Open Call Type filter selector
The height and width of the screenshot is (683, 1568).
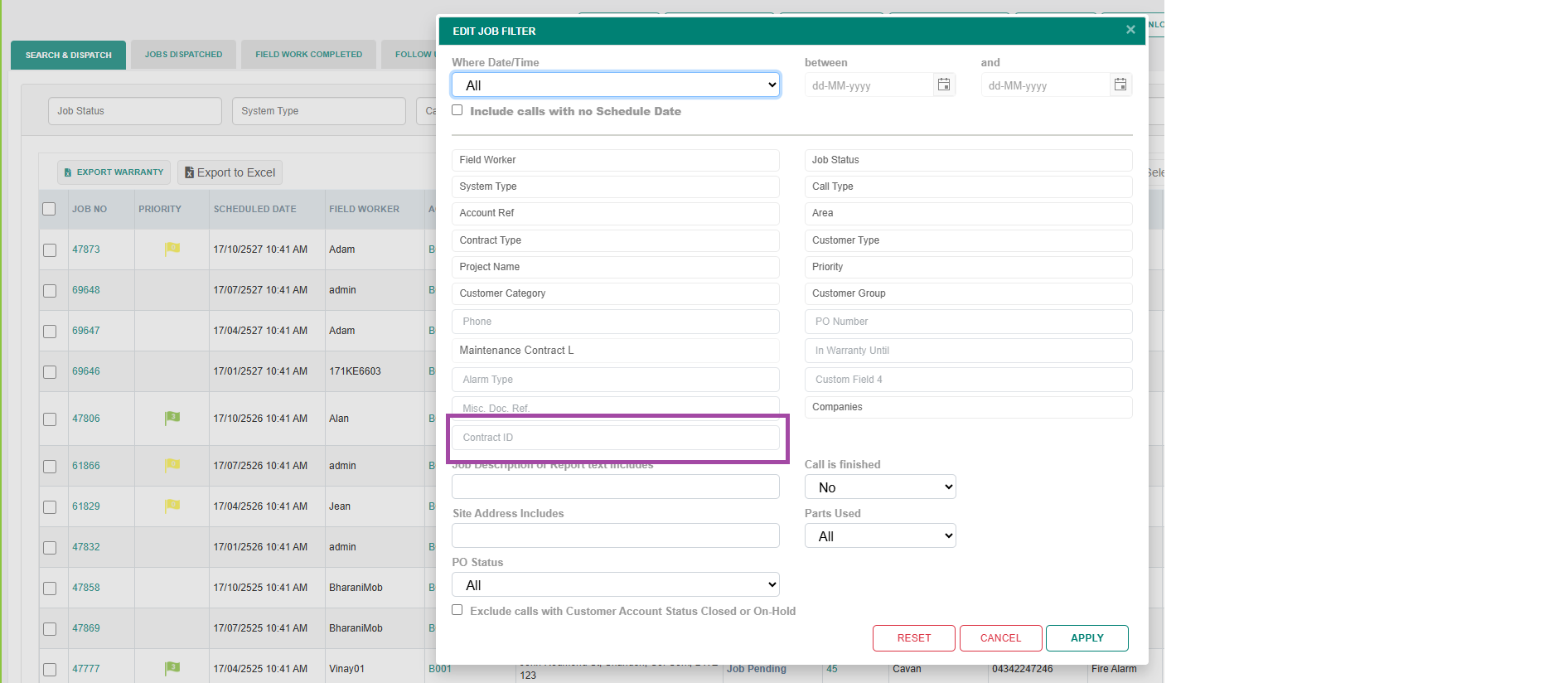point(968,186)
